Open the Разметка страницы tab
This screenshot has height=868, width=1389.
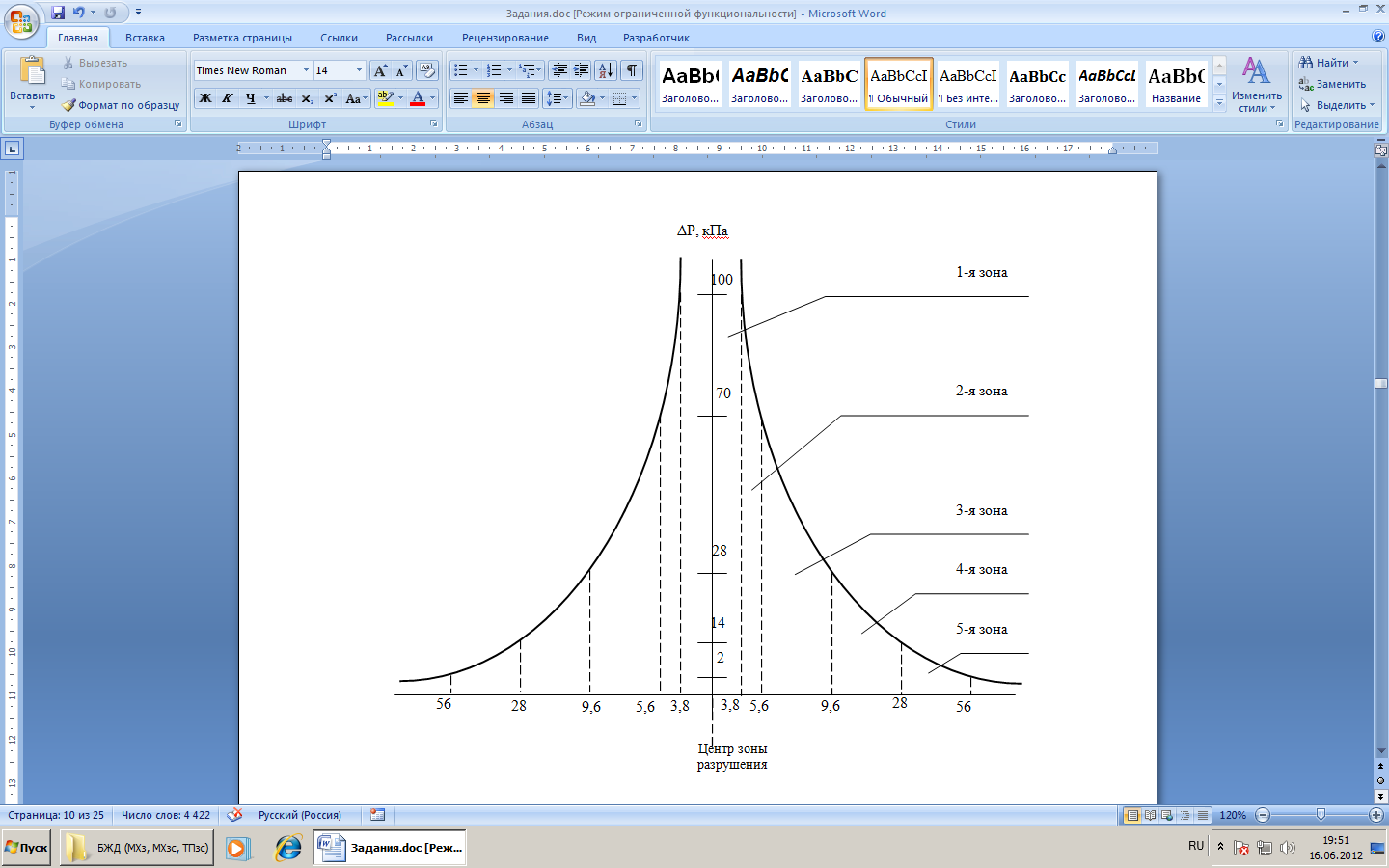242,38
